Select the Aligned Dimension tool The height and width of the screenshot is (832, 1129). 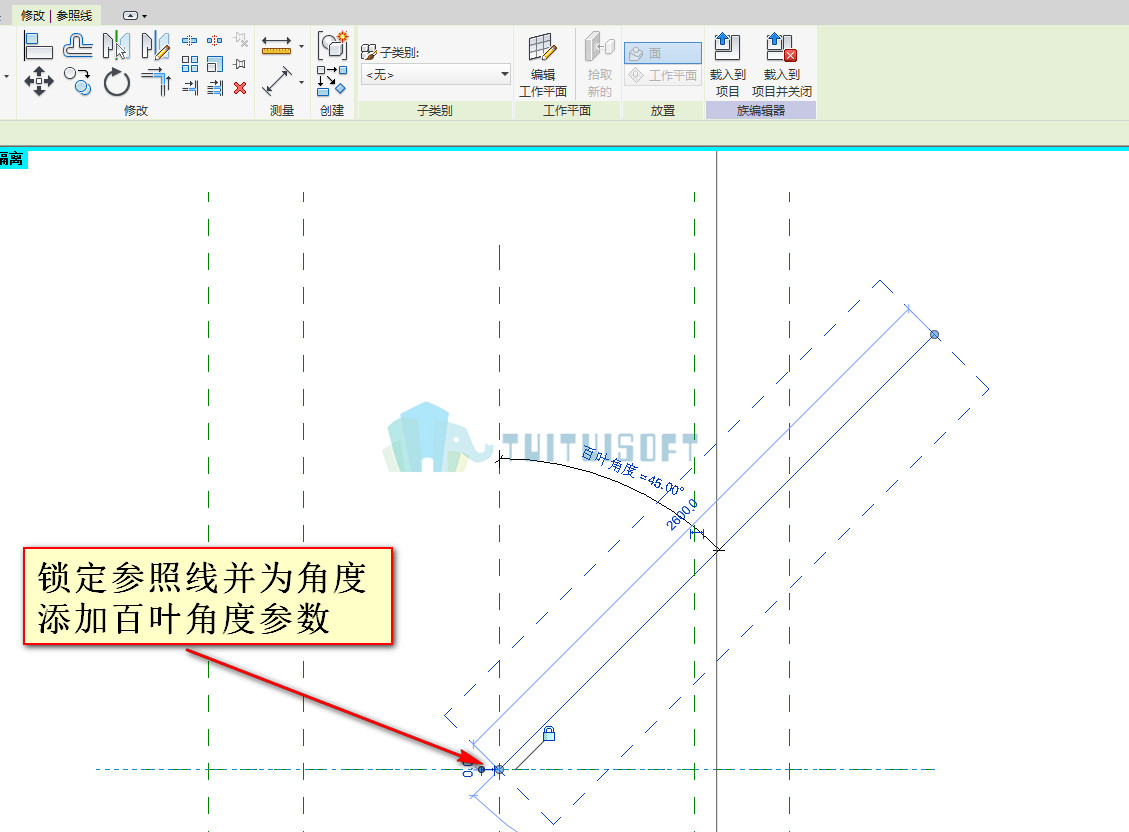tap(276, 81)
